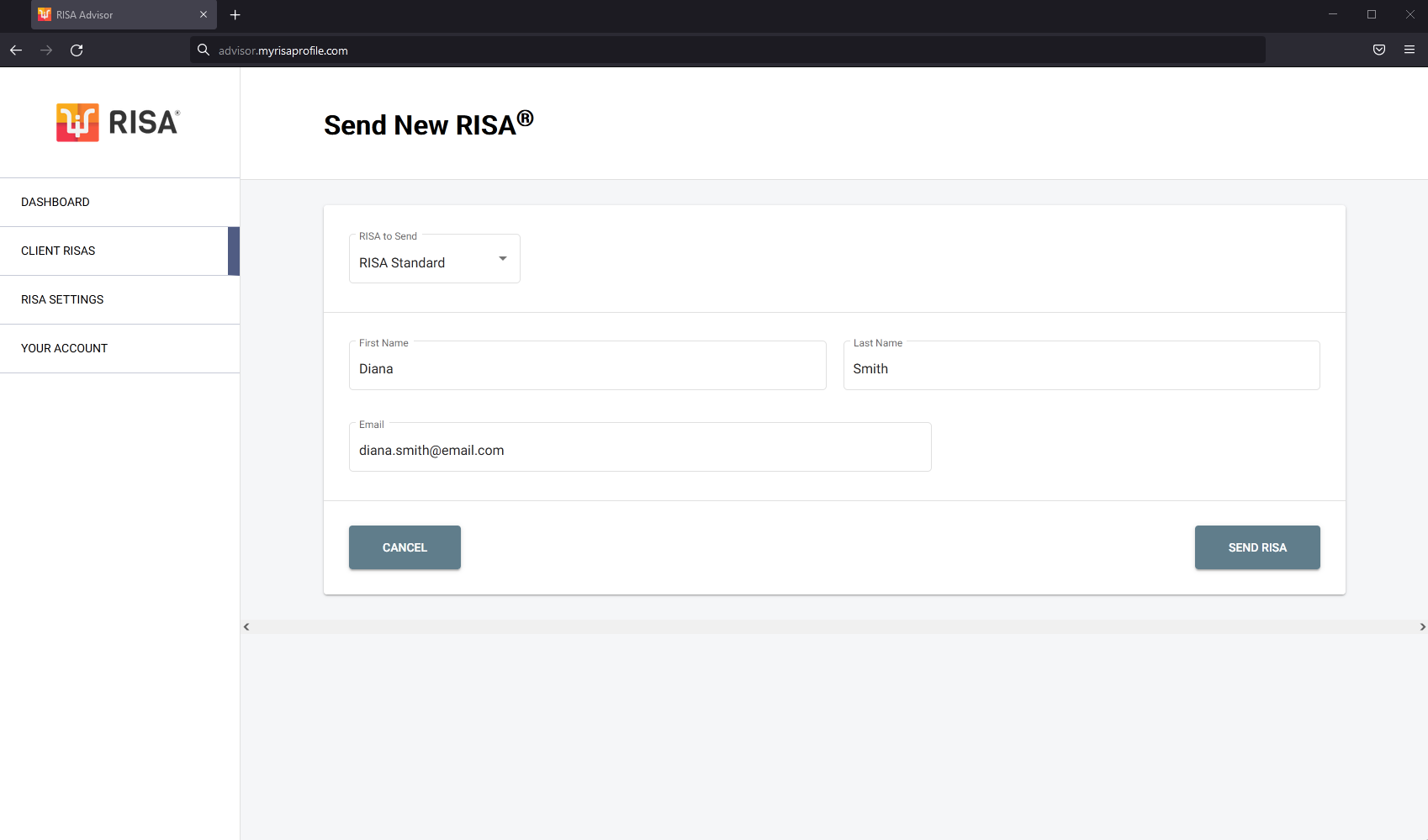Open the Dashboard menu item
The width and height of the screenshot is (1428, 840).
119,203
